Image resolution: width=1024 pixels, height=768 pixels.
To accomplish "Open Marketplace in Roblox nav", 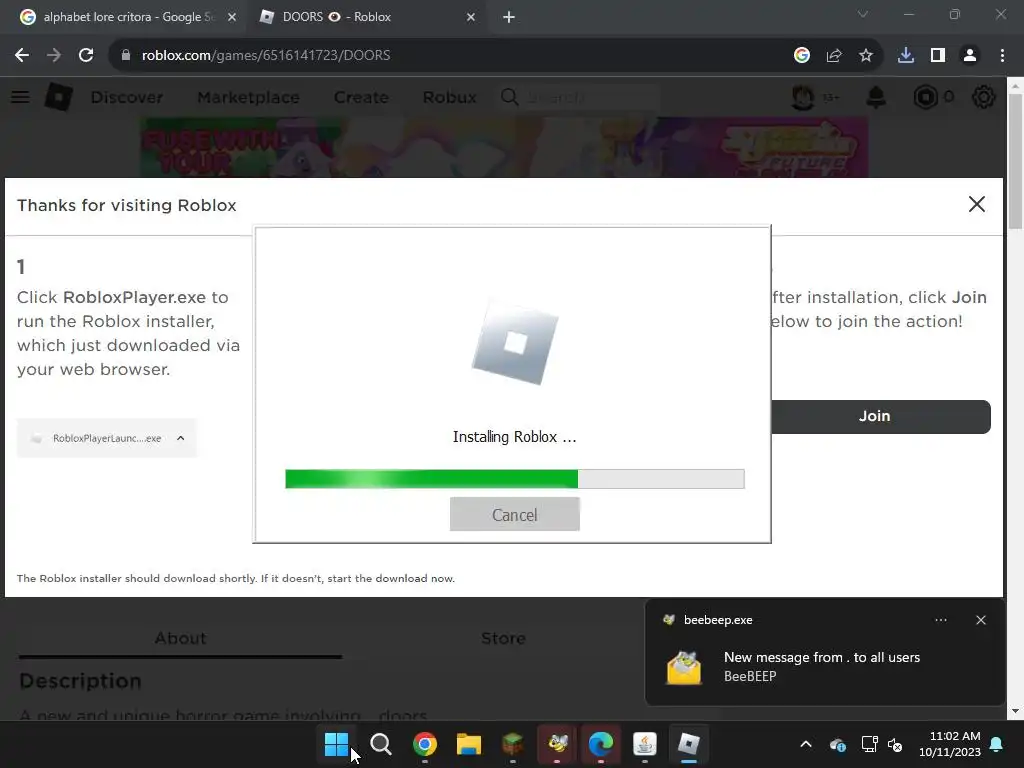I will (248, 97).
